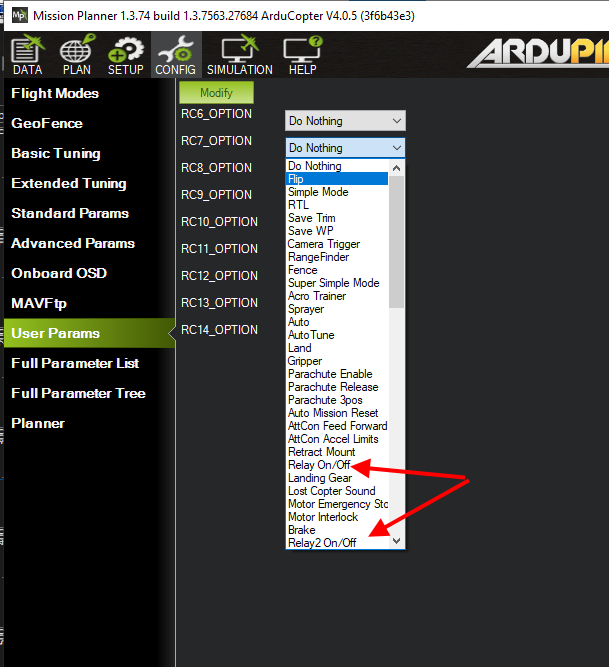The image size is (609, 667).
Task: Open the HELP monitor icon
Action: pos(302,52)
